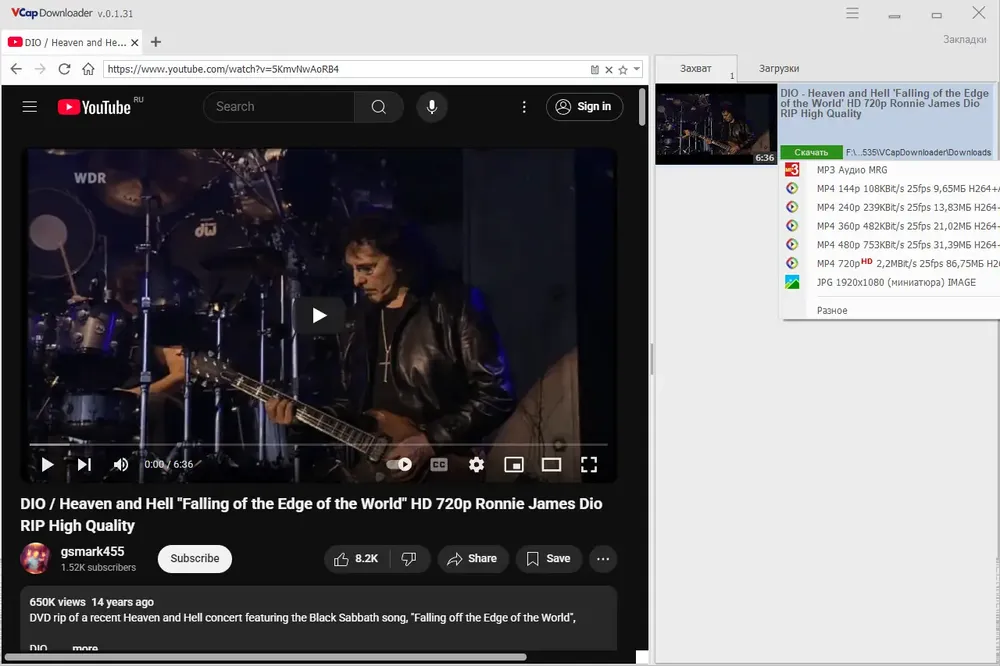Bookmark page with star icon in address bar
The image size is (1000, 666).
[x=623, y=70]
